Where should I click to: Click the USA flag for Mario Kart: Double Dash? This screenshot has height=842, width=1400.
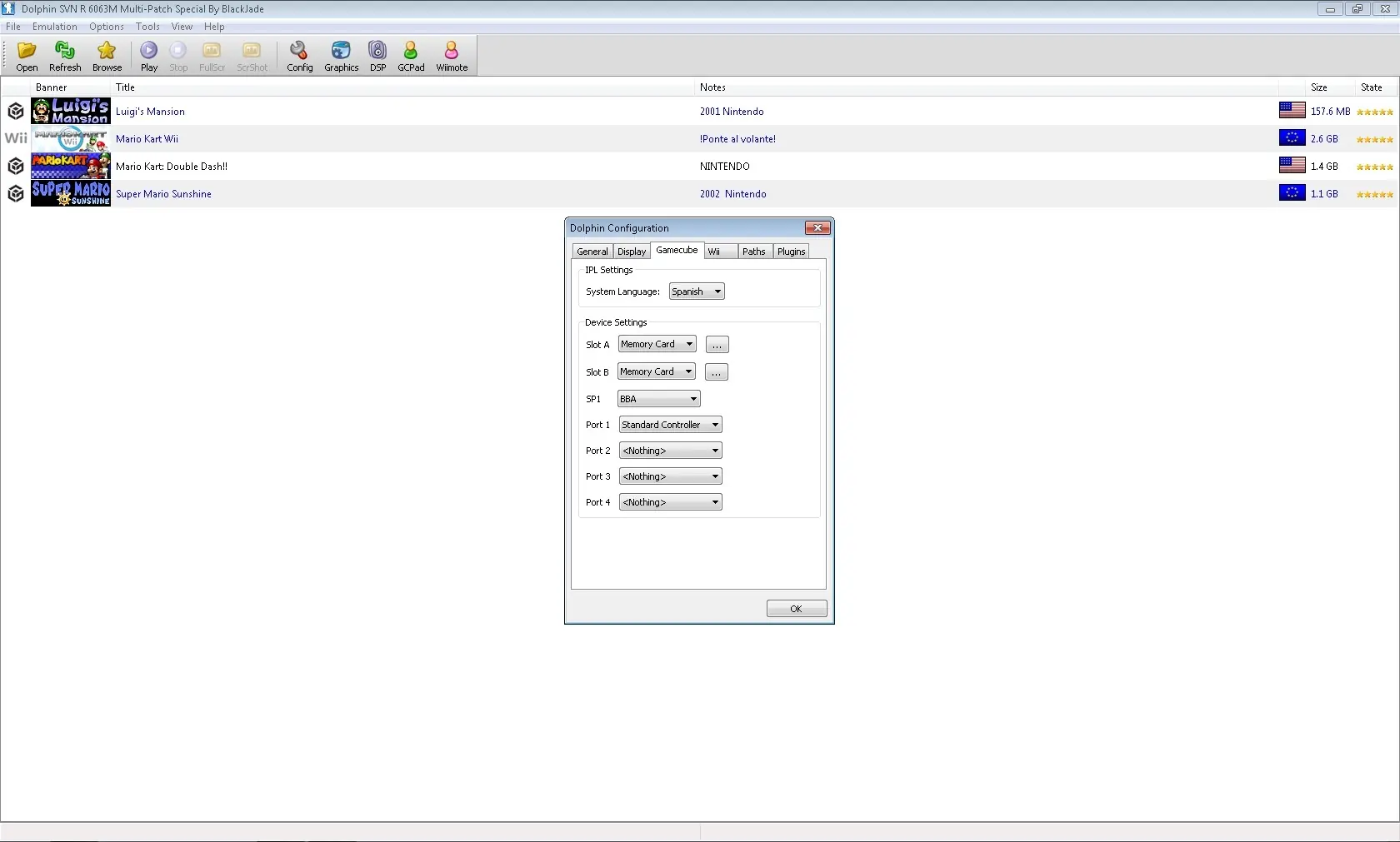[x=1292, y=165]
